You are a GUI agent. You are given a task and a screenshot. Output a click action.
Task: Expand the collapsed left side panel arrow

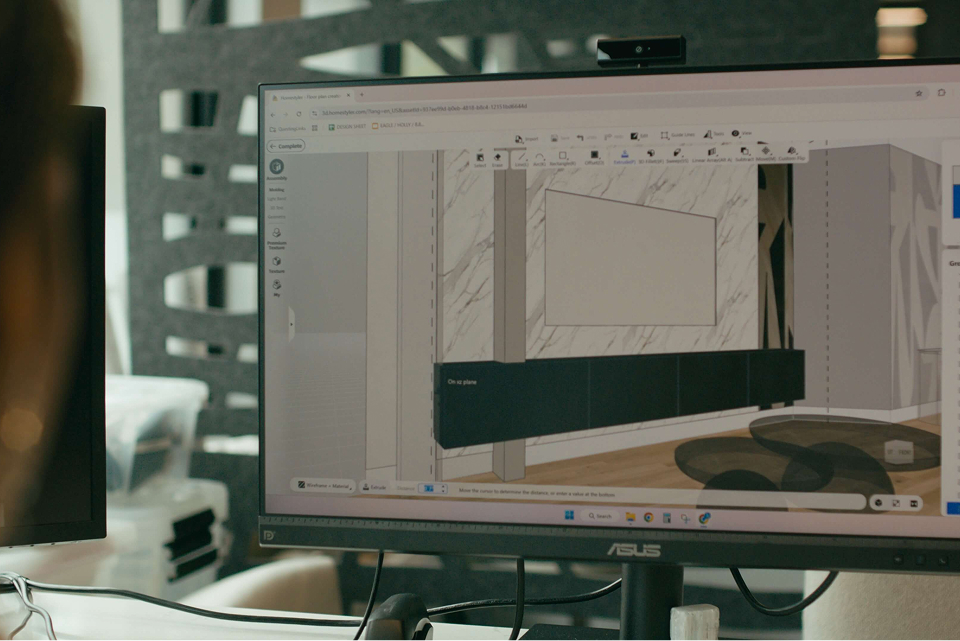pyautogui.click(x=292, y=322)
